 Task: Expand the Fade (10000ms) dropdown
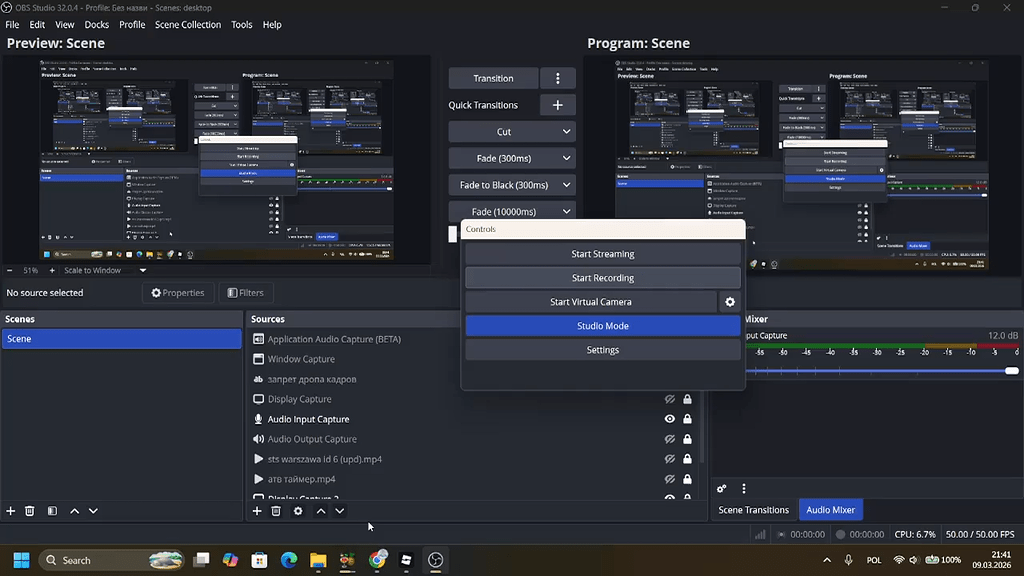[566, 212]
